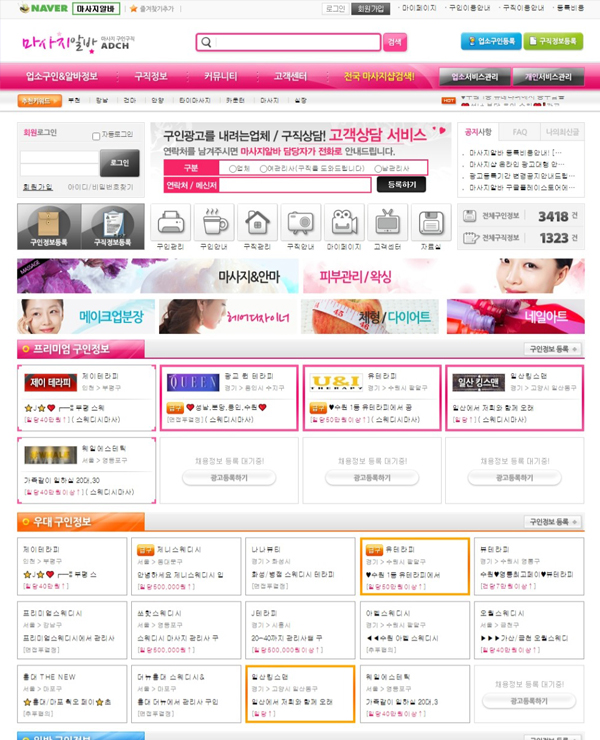
Task: Focus the 연락처 / 메신저 input field
Action: pos(295,185)
